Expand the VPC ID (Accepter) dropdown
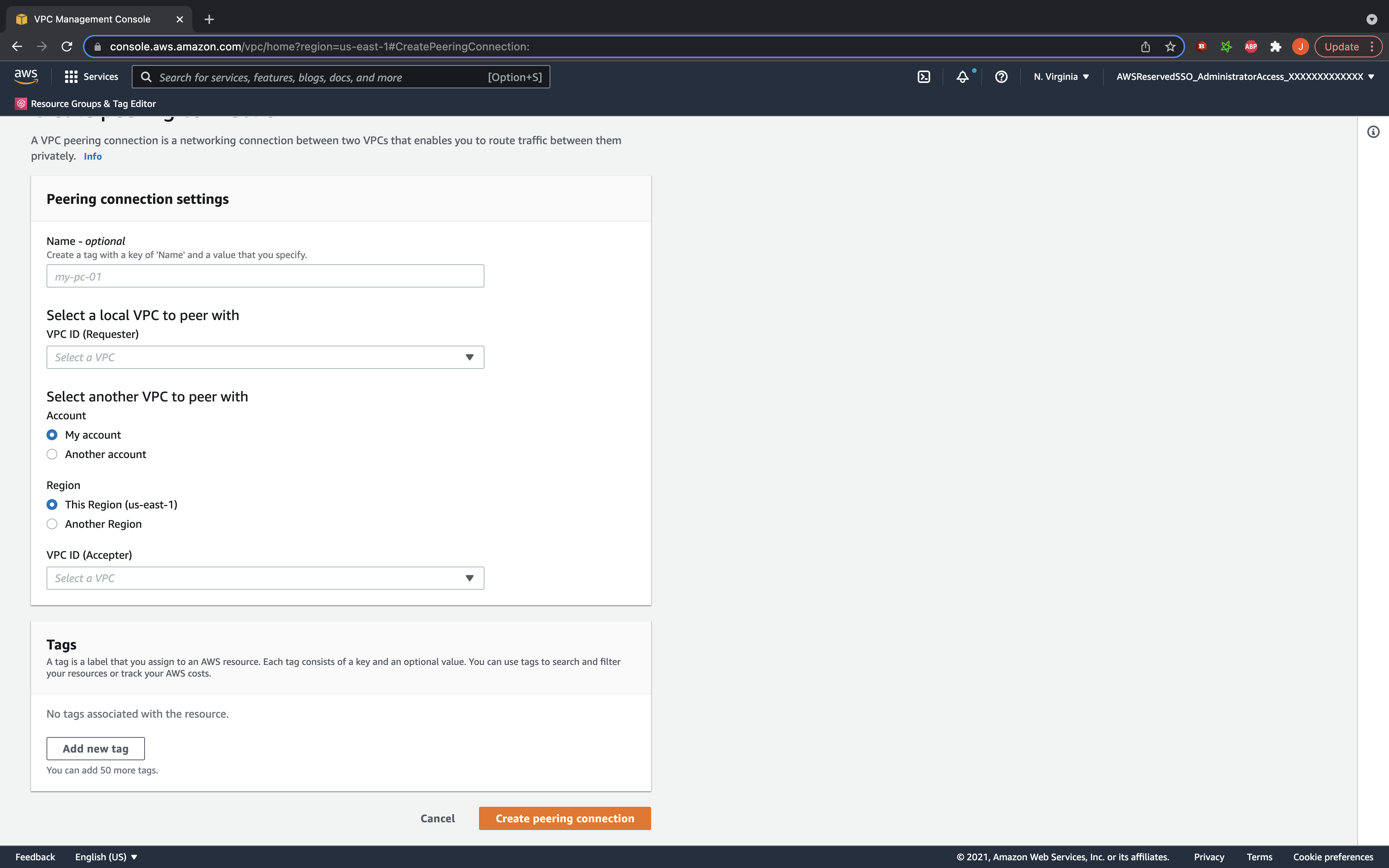This screenshot has width=1389, height=868. (x=265, y=578)
